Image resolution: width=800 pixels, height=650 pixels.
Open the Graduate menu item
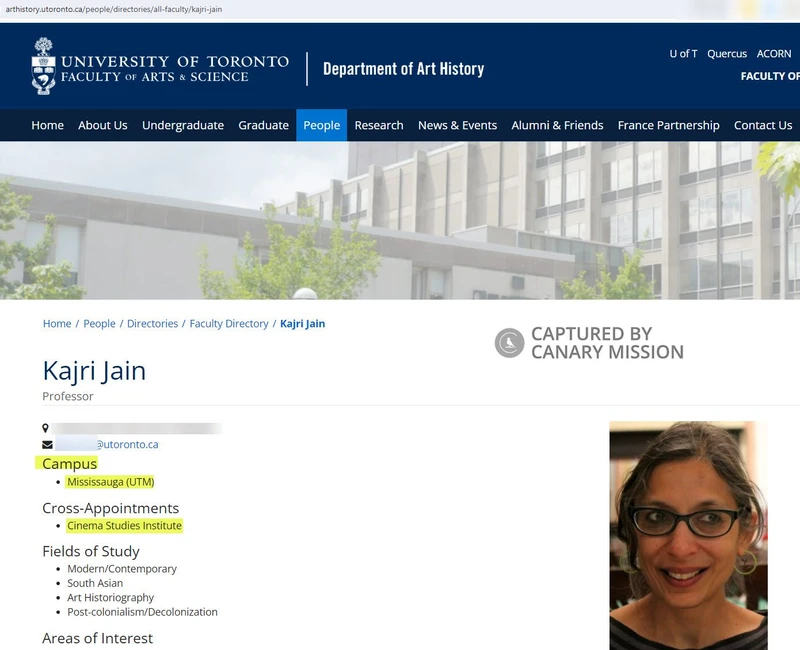tap(263, 126)
